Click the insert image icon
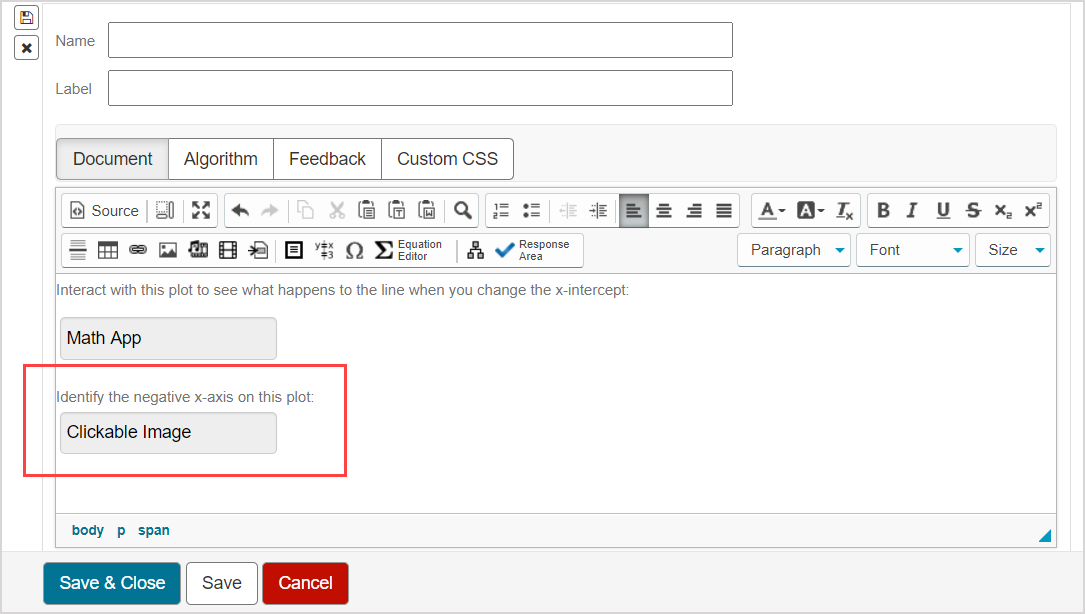1085x614 pixels. tap(168, 250)
